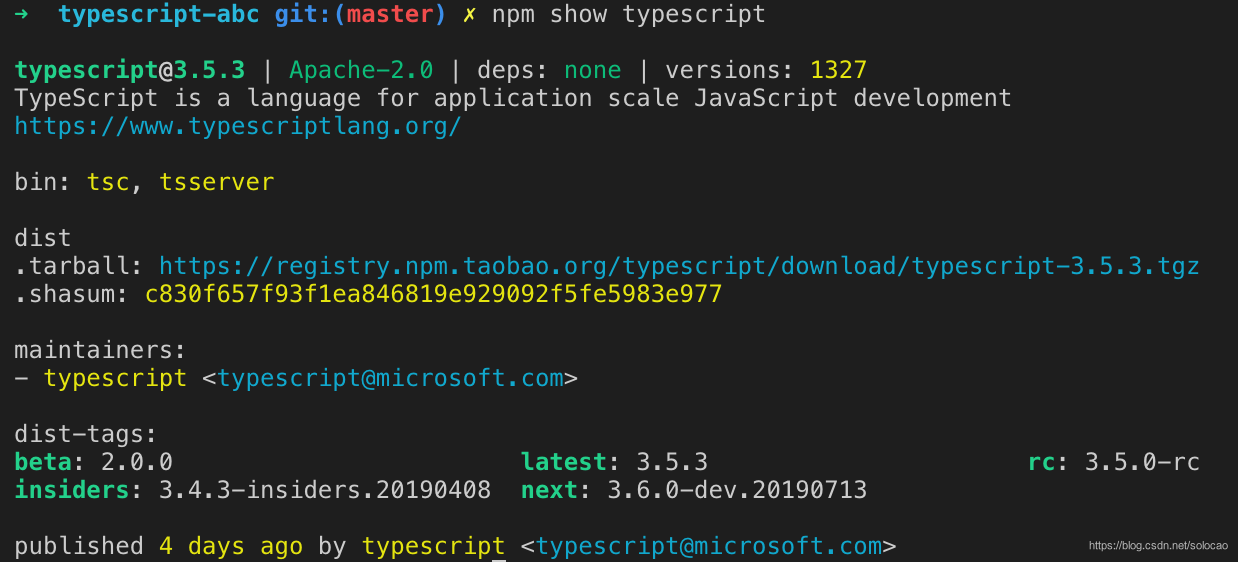Screen dimensions: 1238x562
Task: Click the 'tsserver' binary name
Action: pyautogui.click(x=216, y=183)
